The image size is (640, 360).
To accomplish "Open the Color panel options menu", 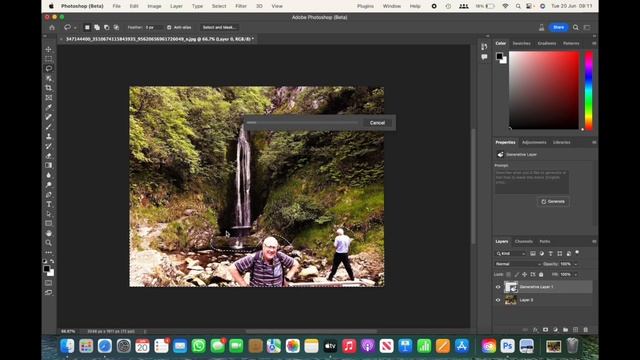I will [x=594, y=43].
